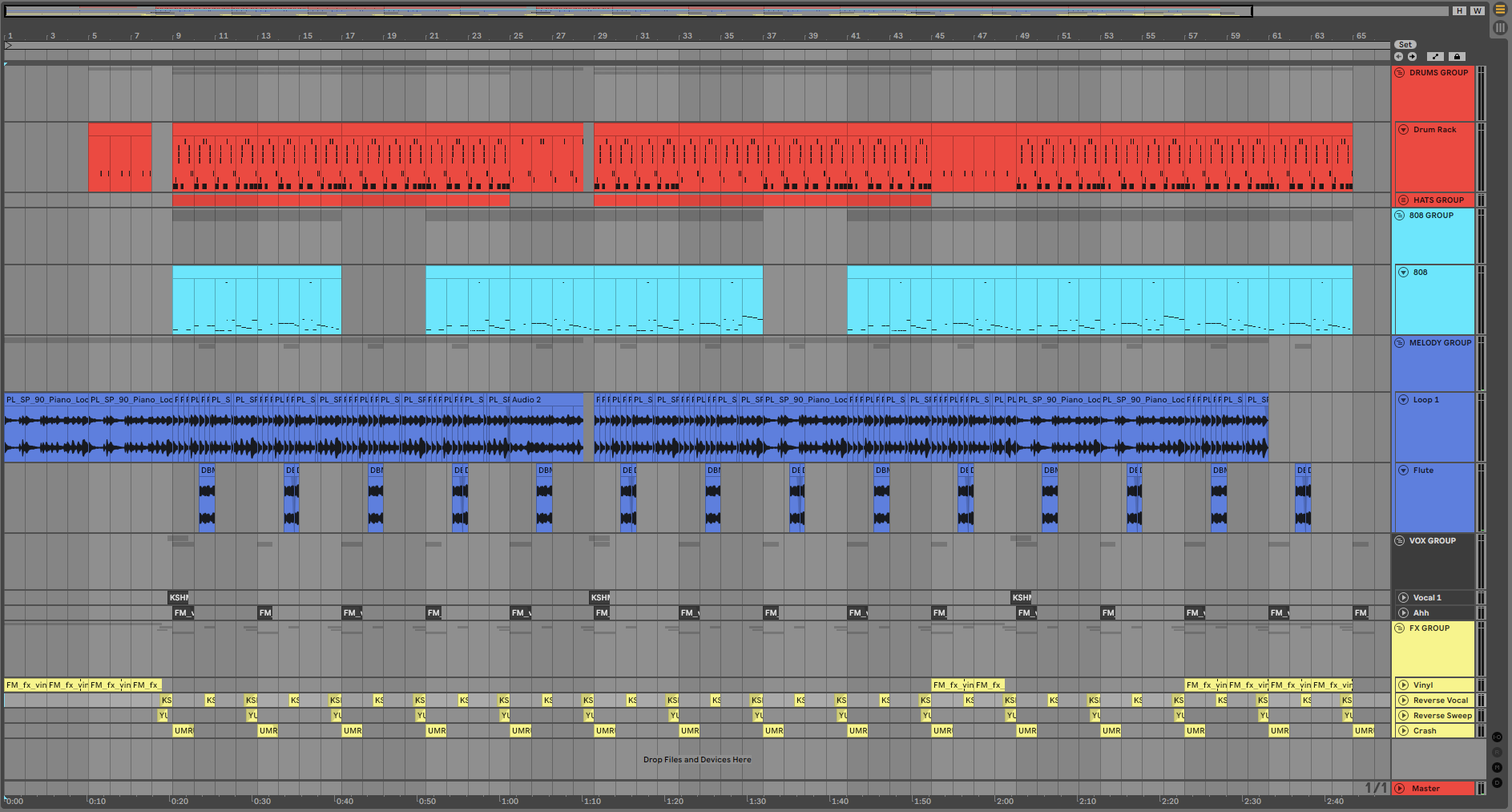Click the Master track's play icon
This screenshot has width=1512, height=812.
click(x=1400, y=788)
